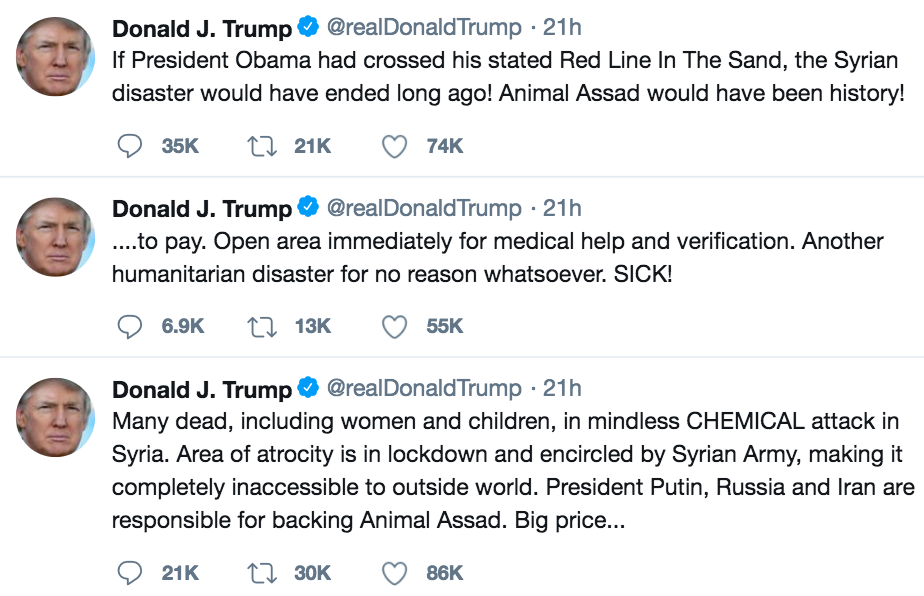This screenshot has width=924, height=596.
Task: Retweet the humanitarian disaster tweet
Action: (x=262, y=326)
